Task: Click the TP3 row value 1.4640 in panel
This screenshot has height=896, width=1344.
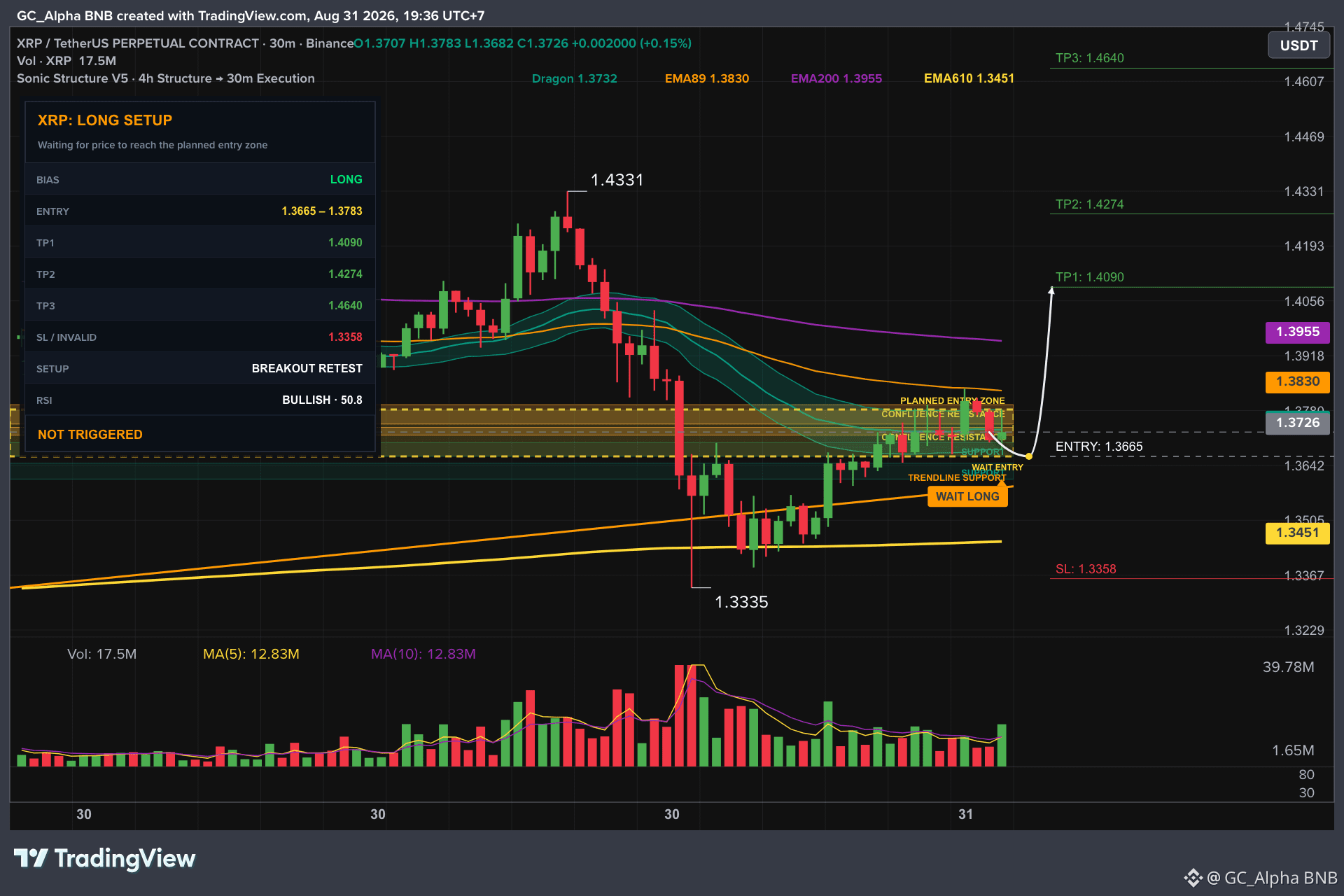Action: click(x=345, y=306)
